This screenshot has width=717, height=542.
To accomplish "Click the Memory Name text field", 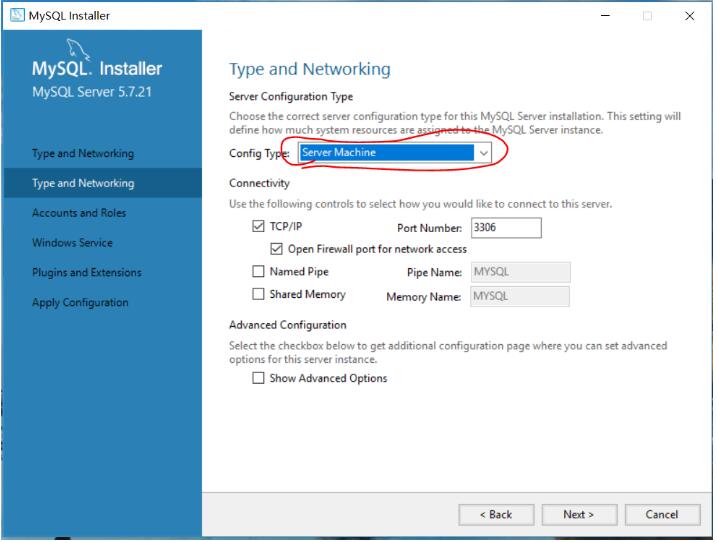I will click(x=519, y=296).
